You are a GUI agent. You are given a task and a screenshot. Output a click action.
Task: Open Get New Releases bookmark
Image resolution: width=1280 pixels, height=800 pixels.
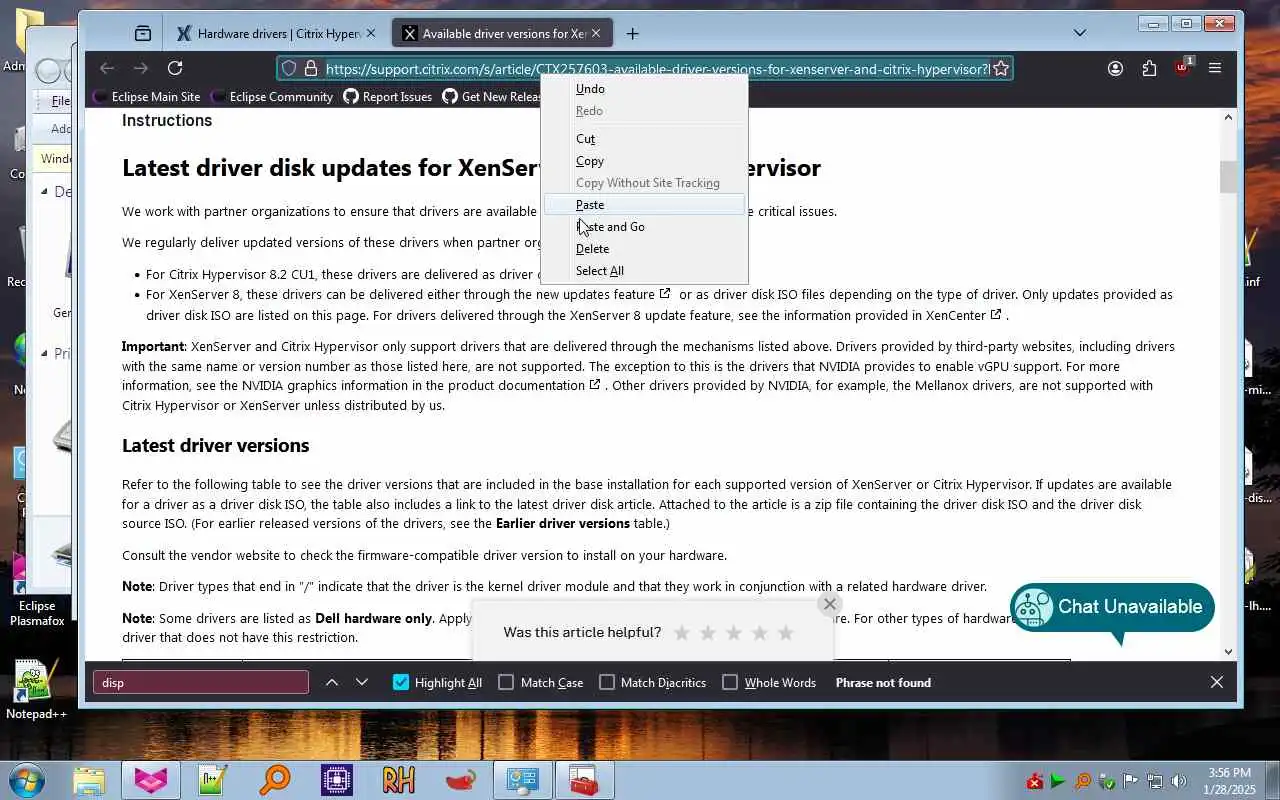491,96
